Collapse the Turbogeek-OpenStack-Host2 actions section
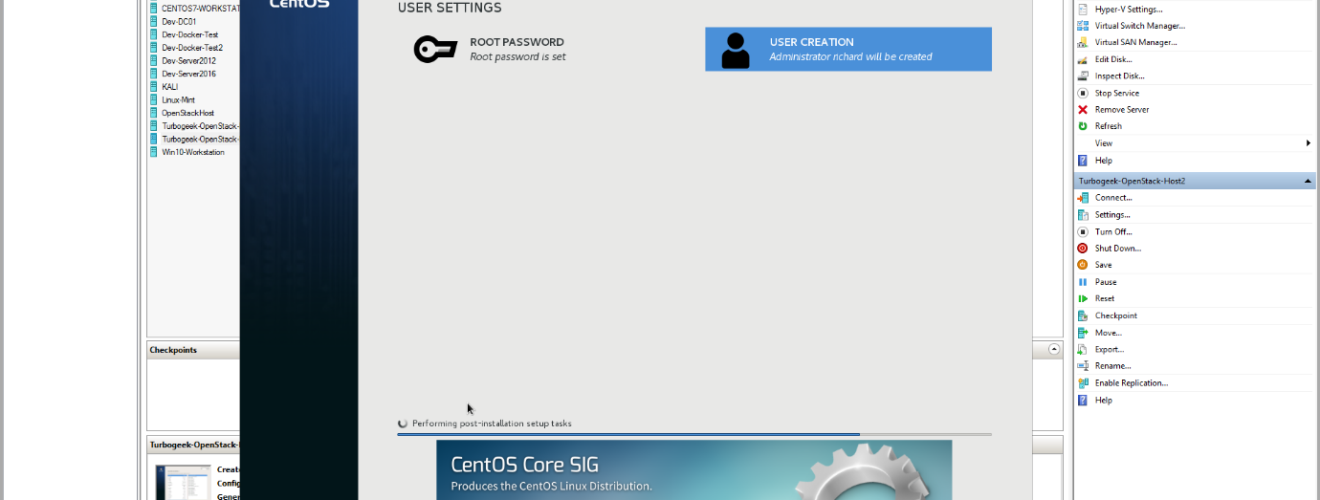Image resolution: width=1320 pixels, height=500 pixels. (1307, 181)
